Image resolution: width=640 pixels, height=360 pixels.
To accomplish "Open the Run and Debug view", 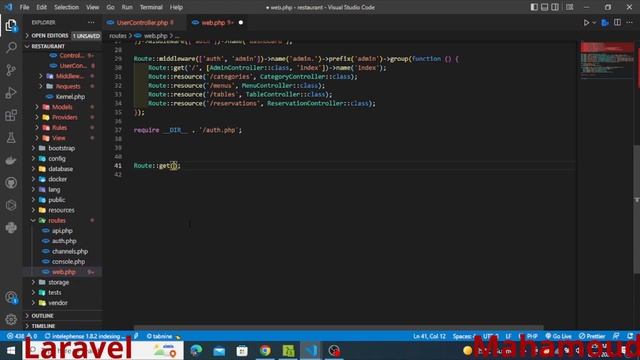I will pos(11,93).
